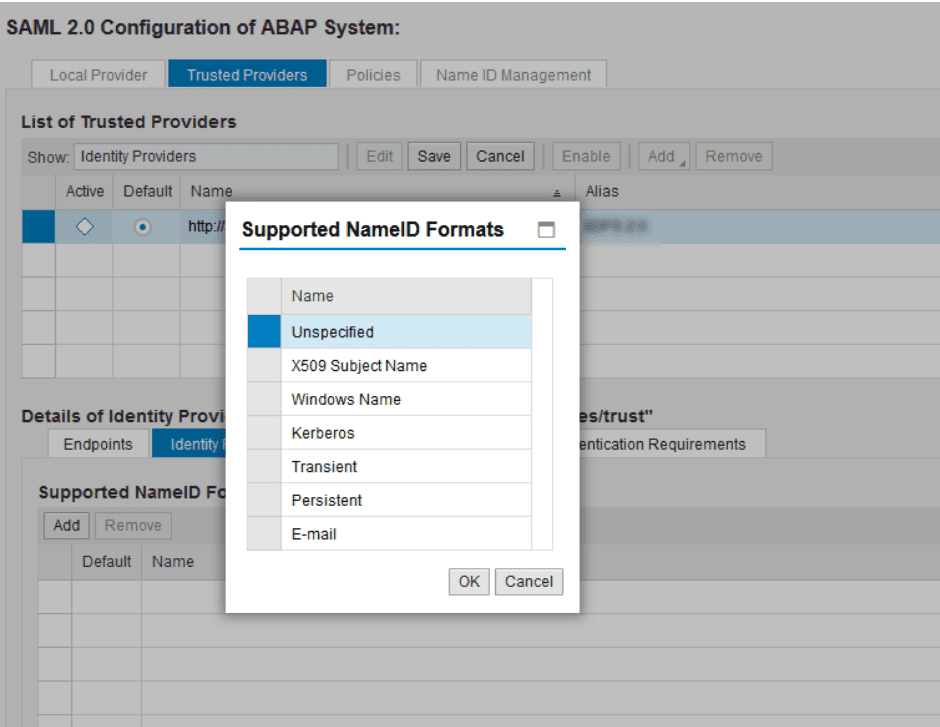
Task: Select Persistent format
Action: coord(406,500)
